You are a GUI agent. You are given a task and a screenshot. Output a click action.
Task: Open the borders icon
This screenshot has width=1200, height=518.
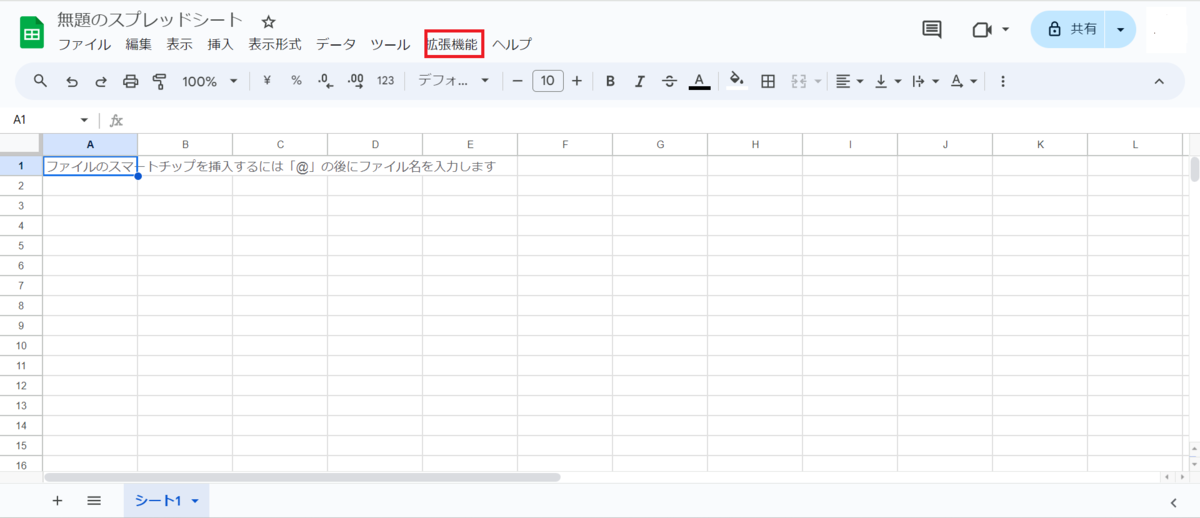click(x=768, y=81)
